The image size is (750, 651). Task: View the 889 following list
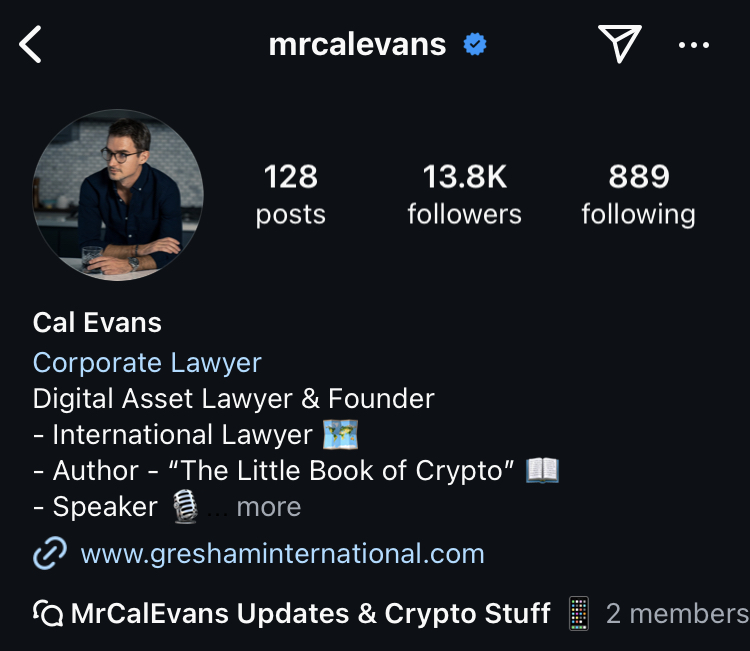tap(639, 194)
